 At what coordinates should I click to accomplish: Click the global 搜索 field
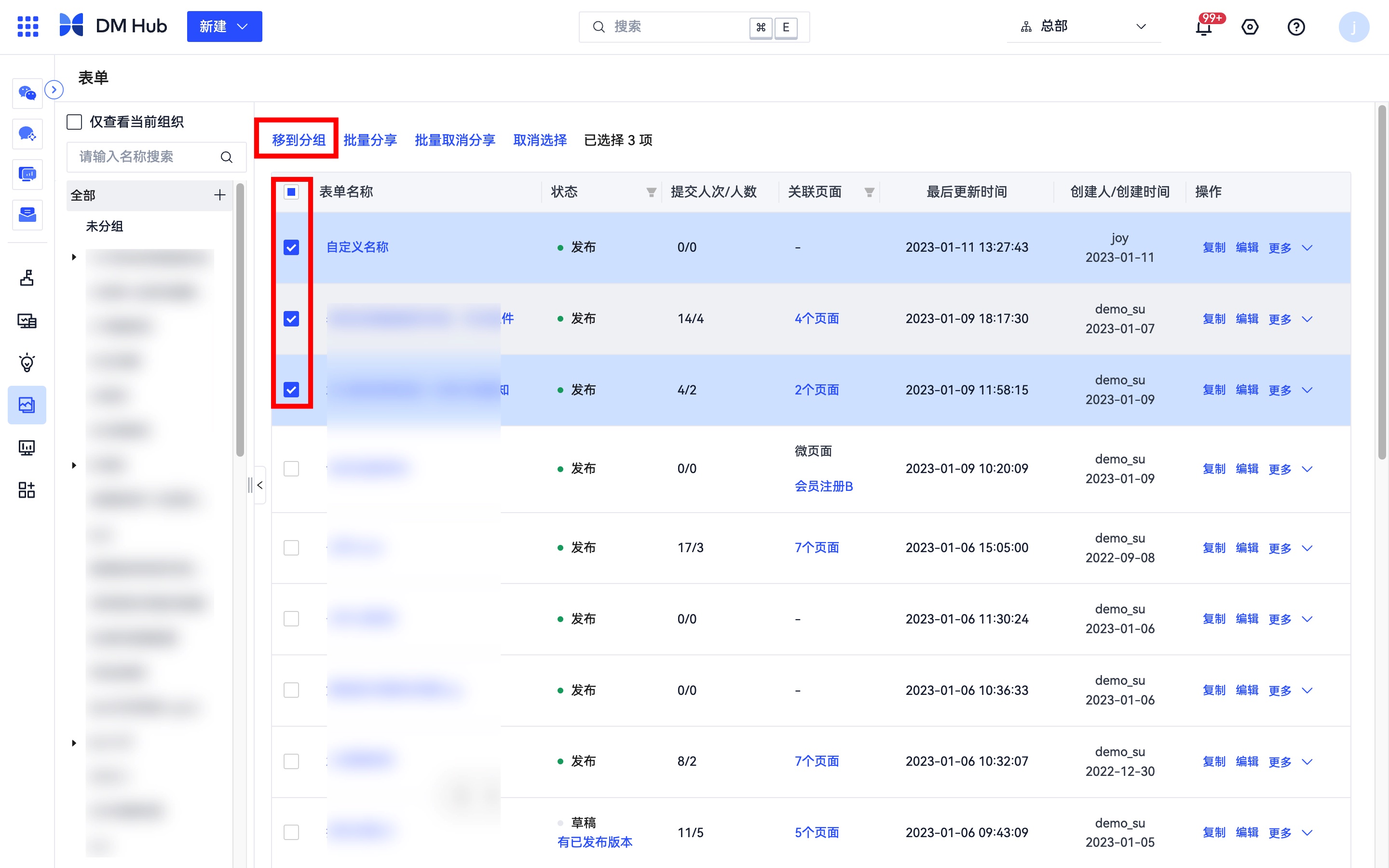click(x=694, y=27)
